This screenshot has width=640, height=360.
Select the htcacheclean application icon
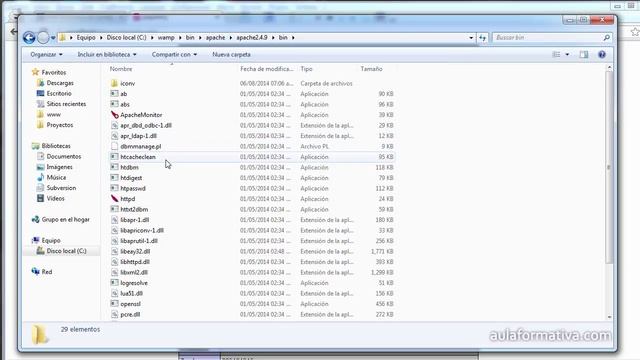114,157
